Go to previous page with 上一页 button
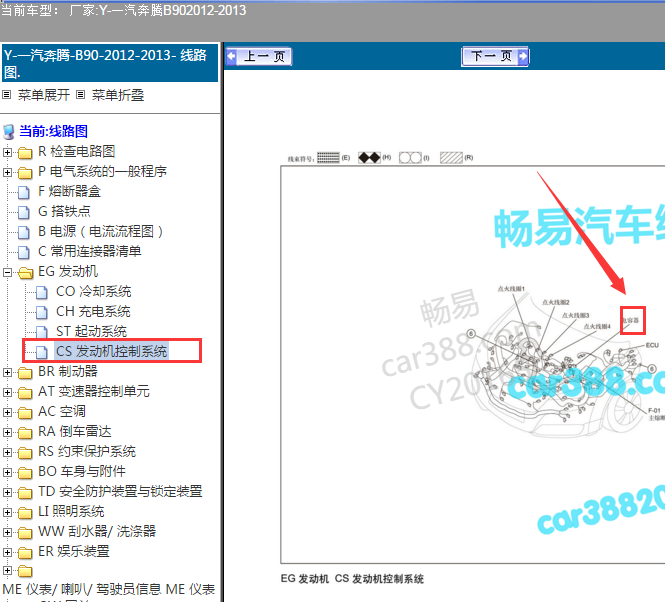 click(258, 56)
